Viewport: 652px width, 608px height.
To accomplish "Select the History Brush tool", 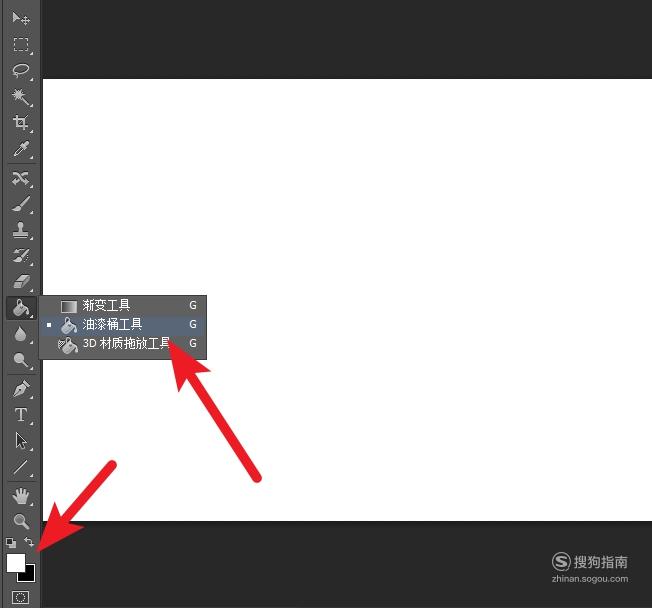I will click(x=21, y=256).
